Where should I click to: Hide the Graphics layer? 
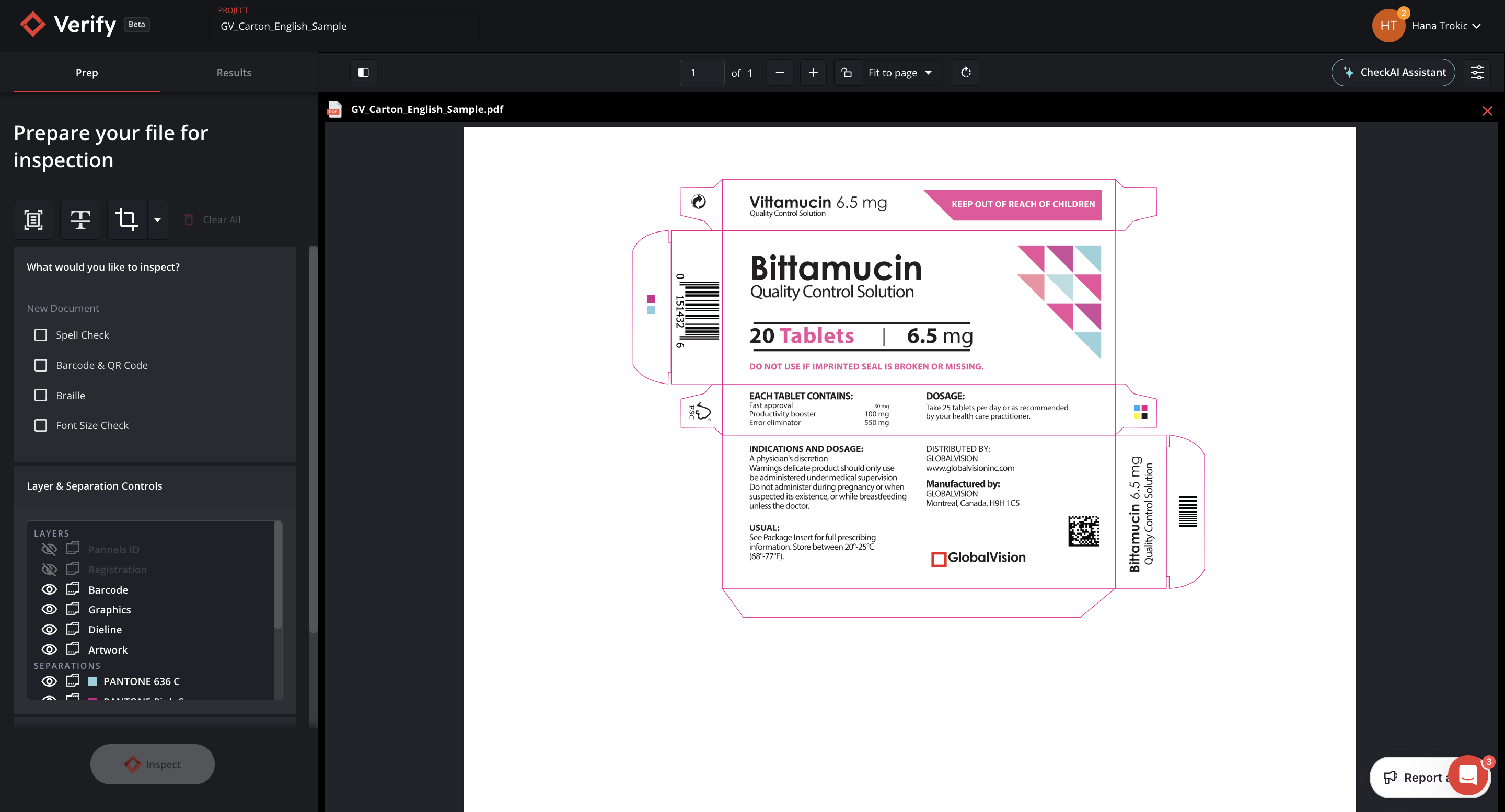click(49, 609)
